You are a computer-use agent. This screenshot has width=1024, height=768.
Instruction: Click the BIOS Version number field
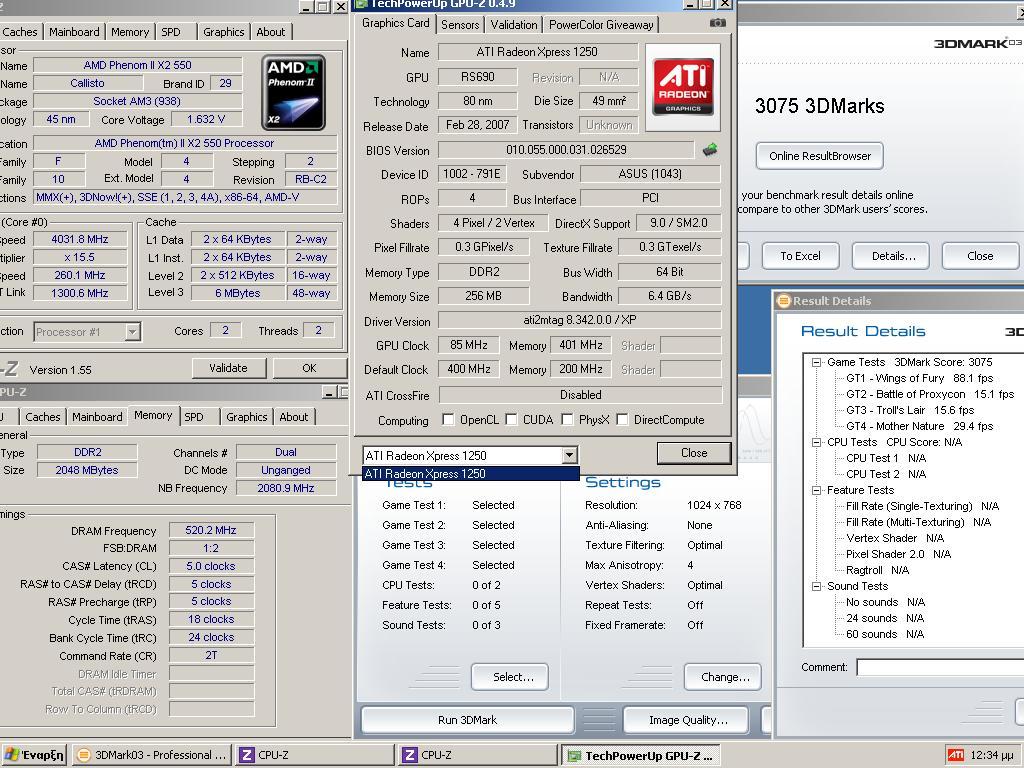point(566,150)
